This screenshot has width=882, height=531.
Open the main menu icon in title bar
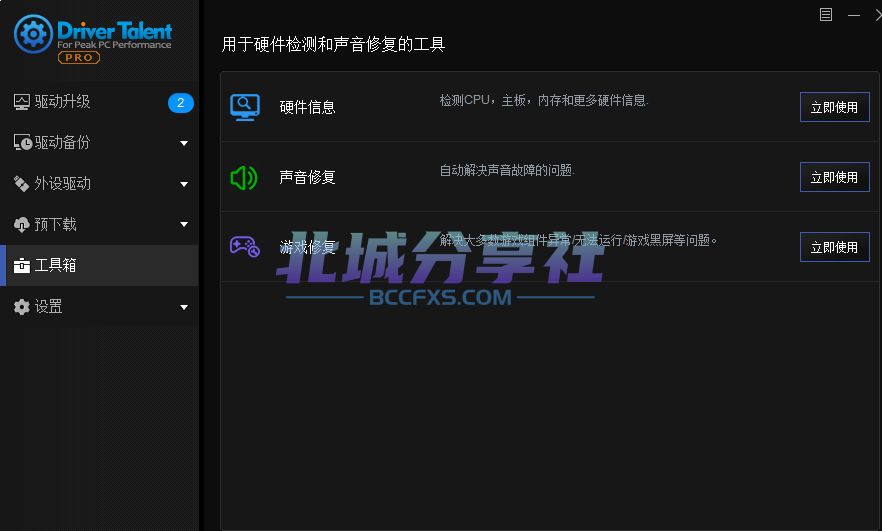[x=826, y=14]
